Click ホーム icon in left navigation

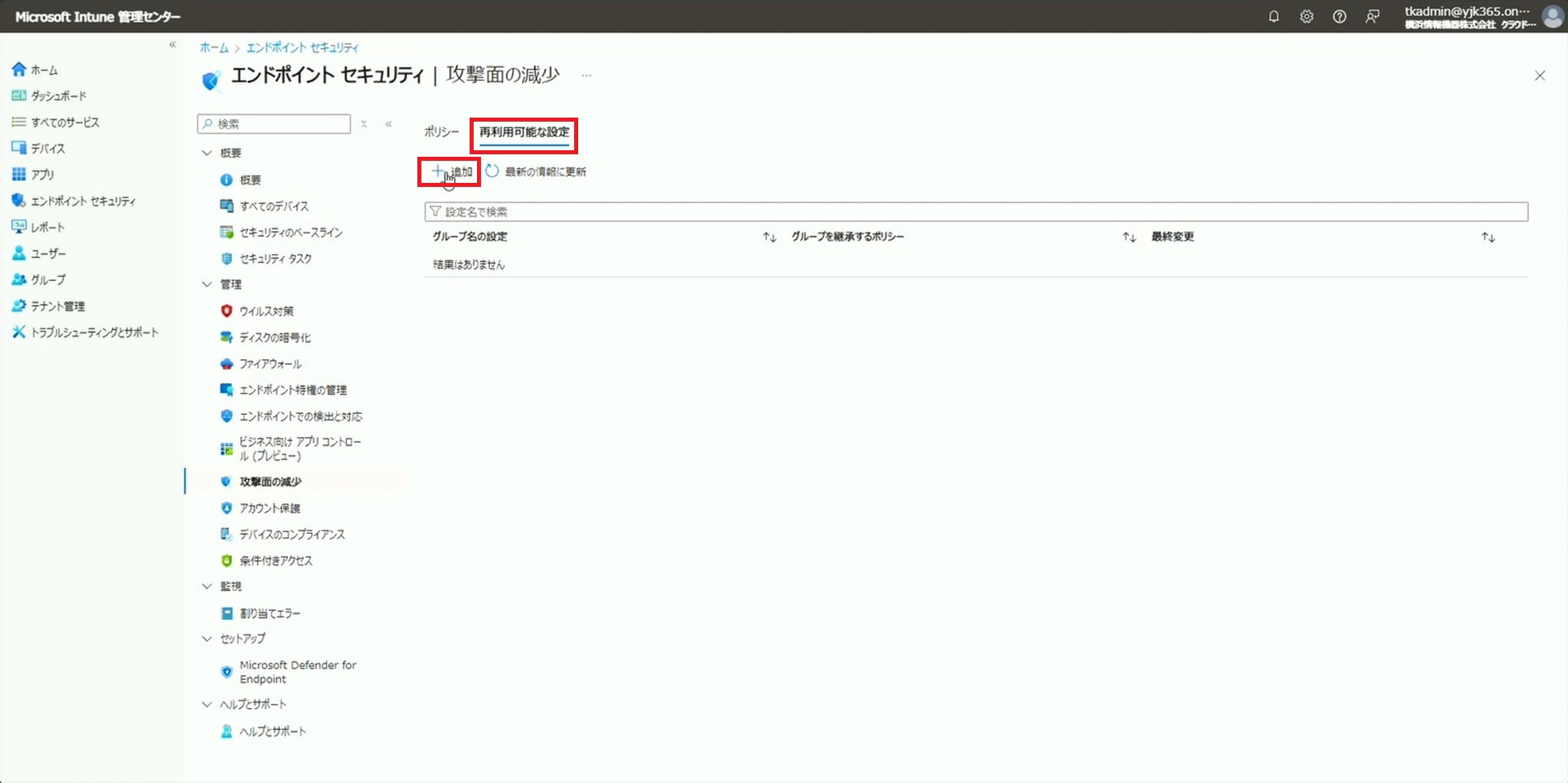[x=19, y=69]
